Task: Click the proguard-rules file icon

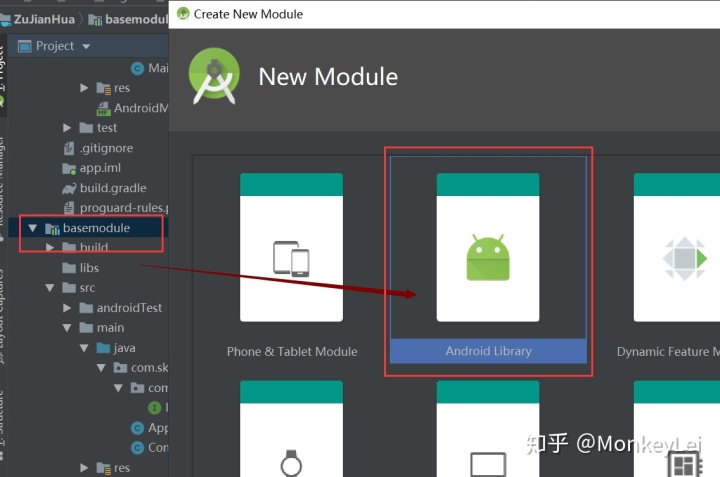Action: [x=68, y=208]
